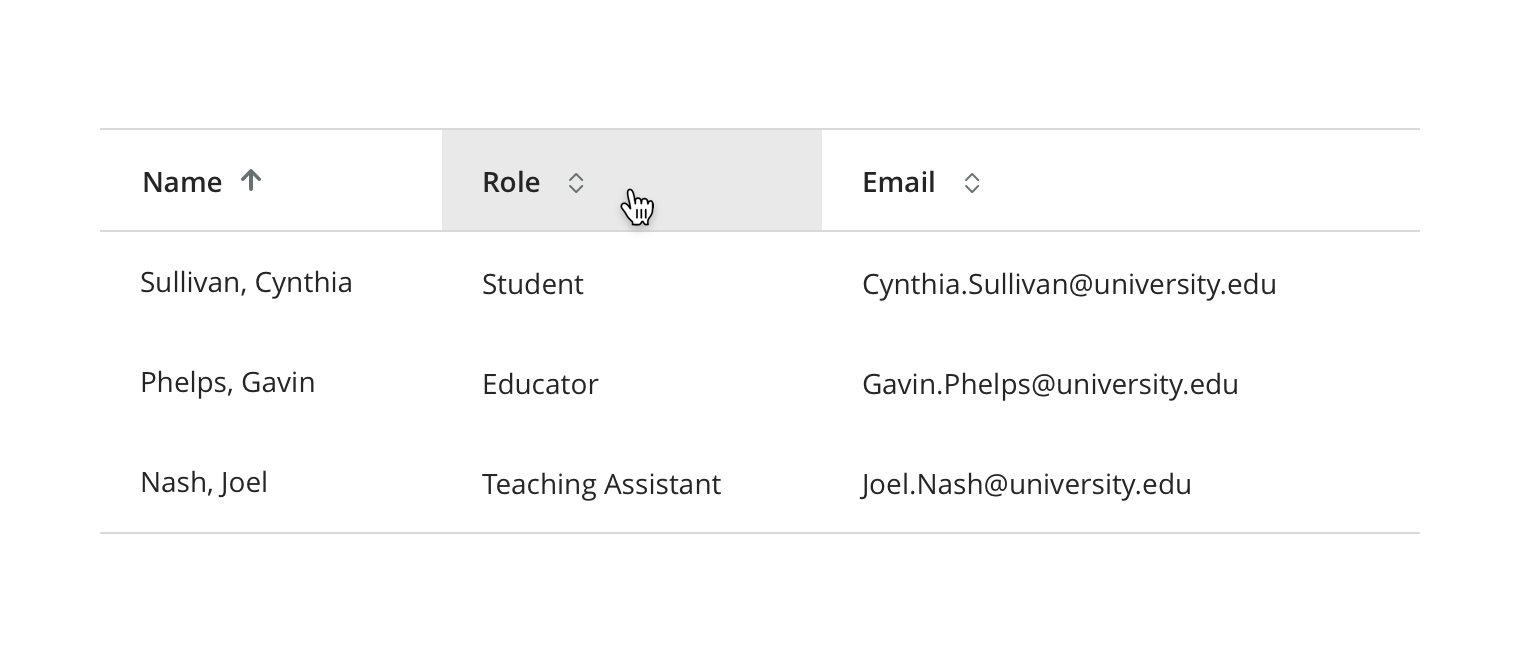Viewport: 1520px width, 662px height.
Task: Click the sort chevrons icon beside Role
Action: [575, 183]
